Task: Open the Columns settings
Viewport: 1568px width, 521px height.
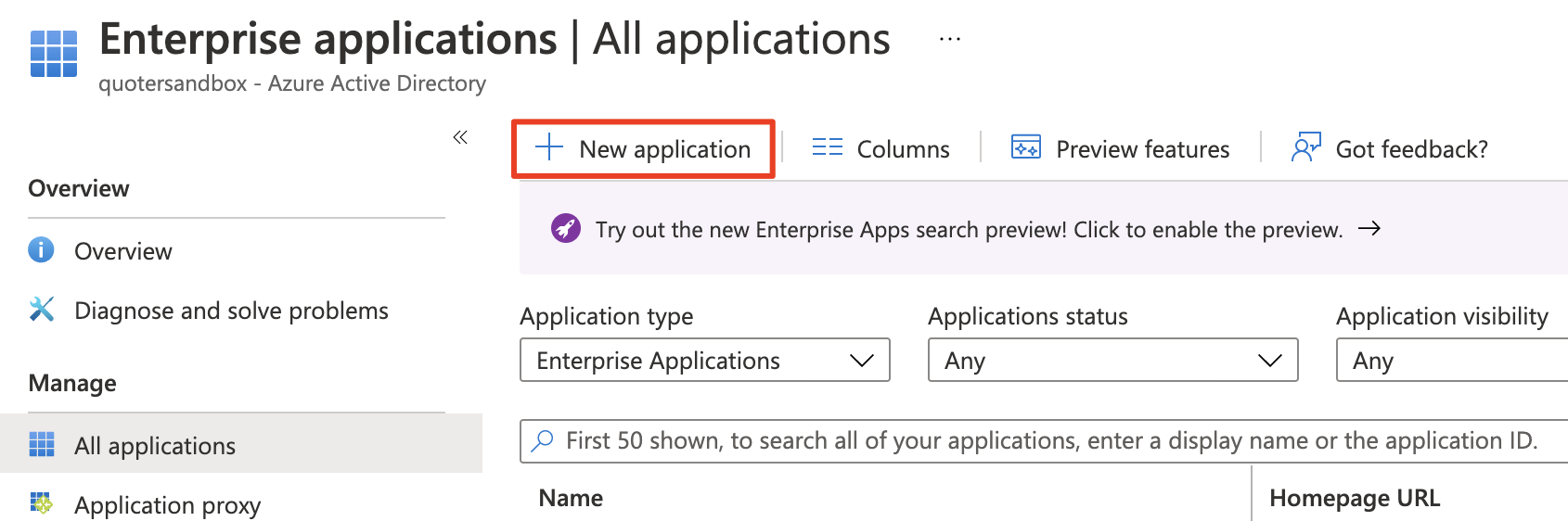Action: click(881, 148)
